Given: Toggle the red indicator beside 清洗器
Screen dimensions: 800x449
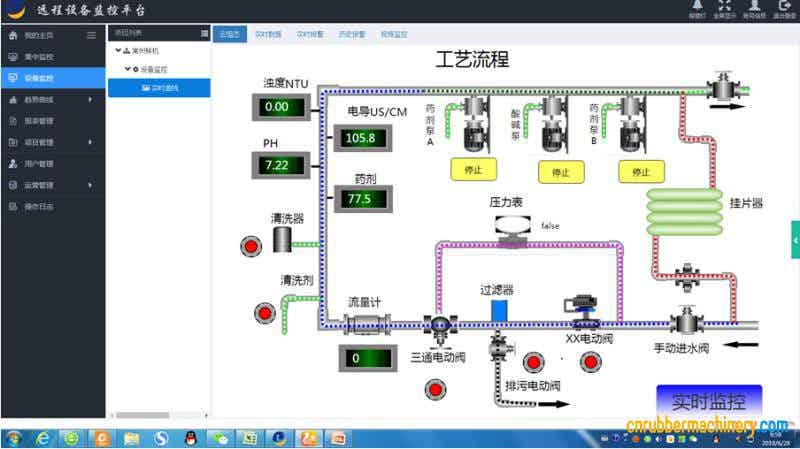Looking at the screenshot, I should point(251,243).
